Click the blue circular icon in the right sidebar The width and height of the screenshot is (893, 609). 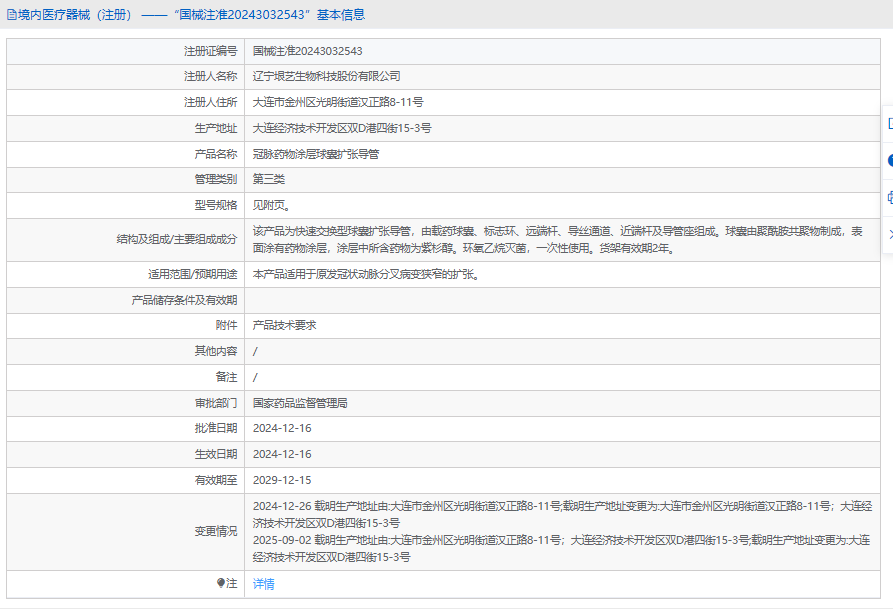click(x=888, y=160)
